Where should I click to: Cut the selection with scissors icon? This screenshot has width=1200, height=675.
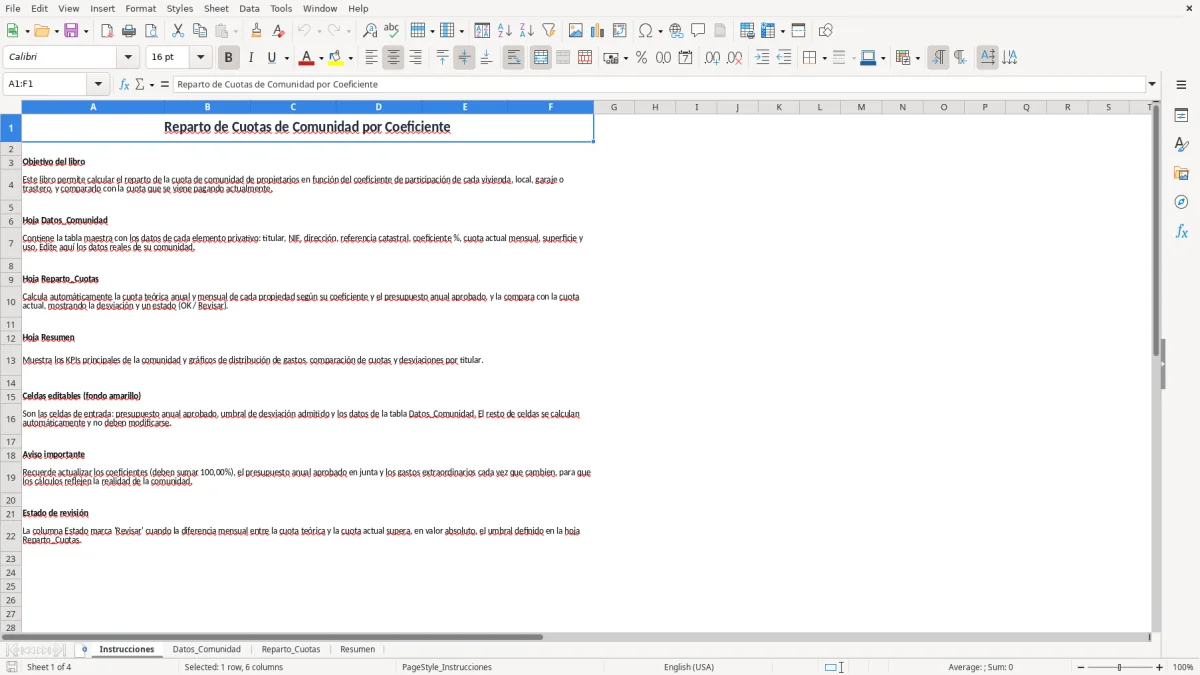point(178,31)
